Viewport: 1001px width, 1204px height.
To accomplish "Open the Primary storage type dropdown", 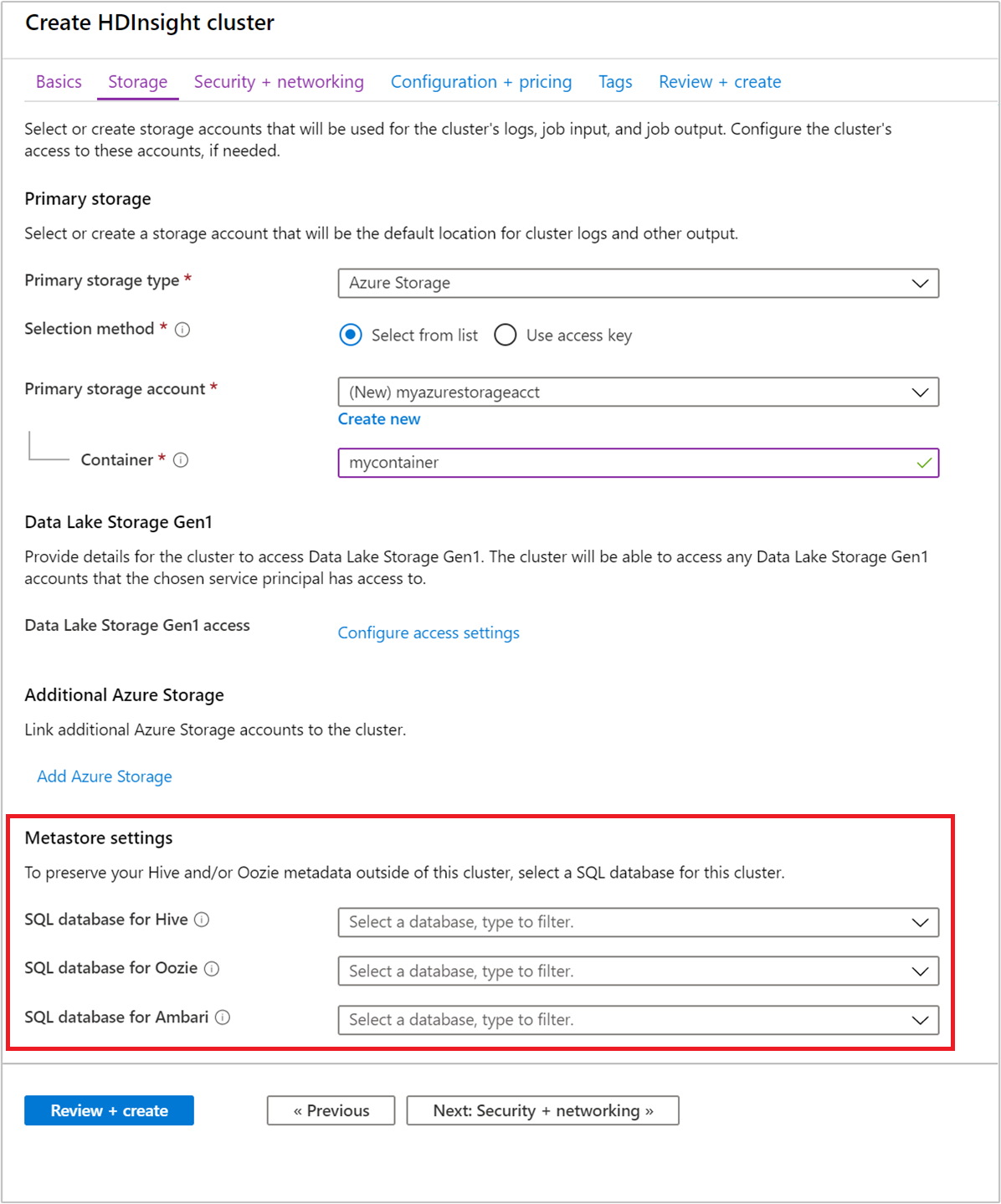I will (639, 283).
